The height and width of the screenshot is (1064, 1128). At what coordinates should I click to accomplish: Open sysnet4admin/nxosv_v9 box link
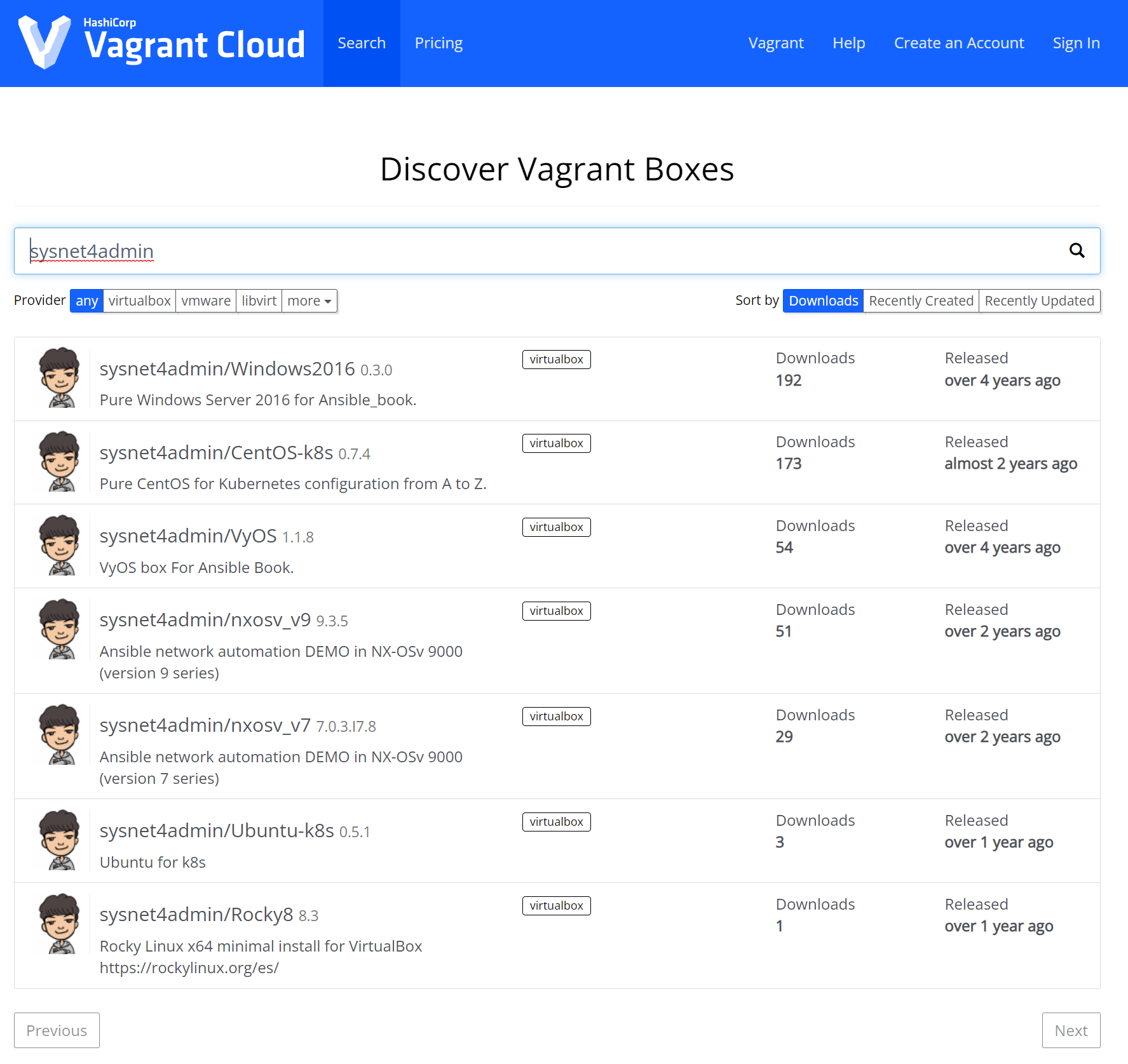point(205,620)
